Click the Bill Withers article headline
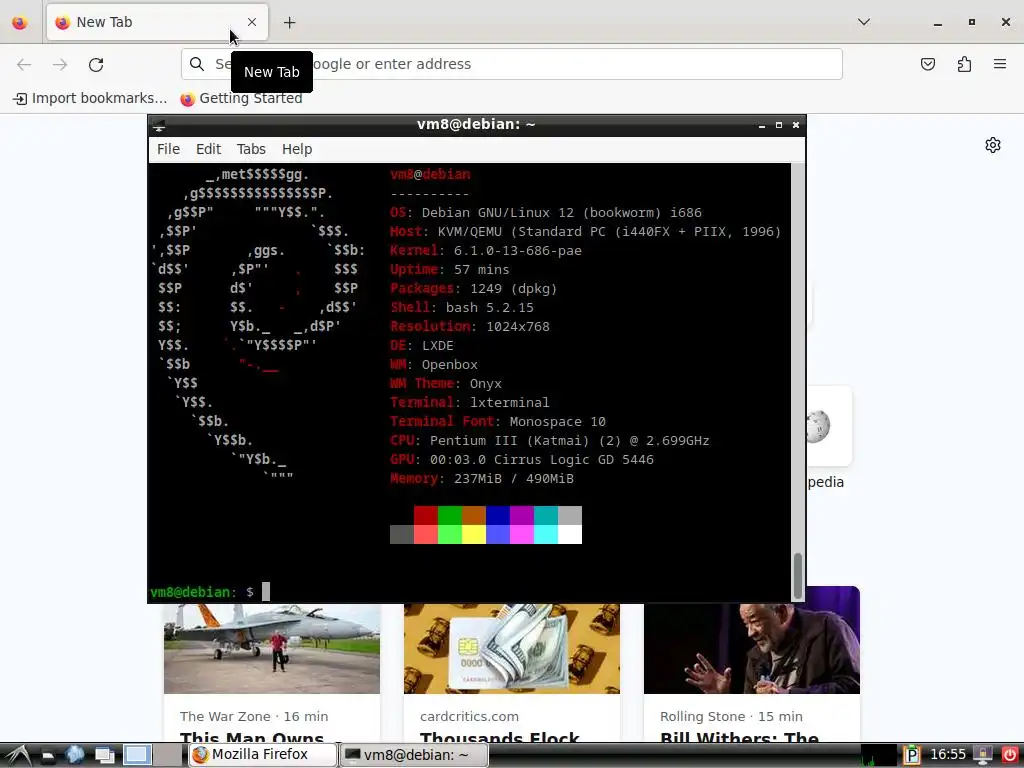This screenshot has height=768, width=1024. 739,737
